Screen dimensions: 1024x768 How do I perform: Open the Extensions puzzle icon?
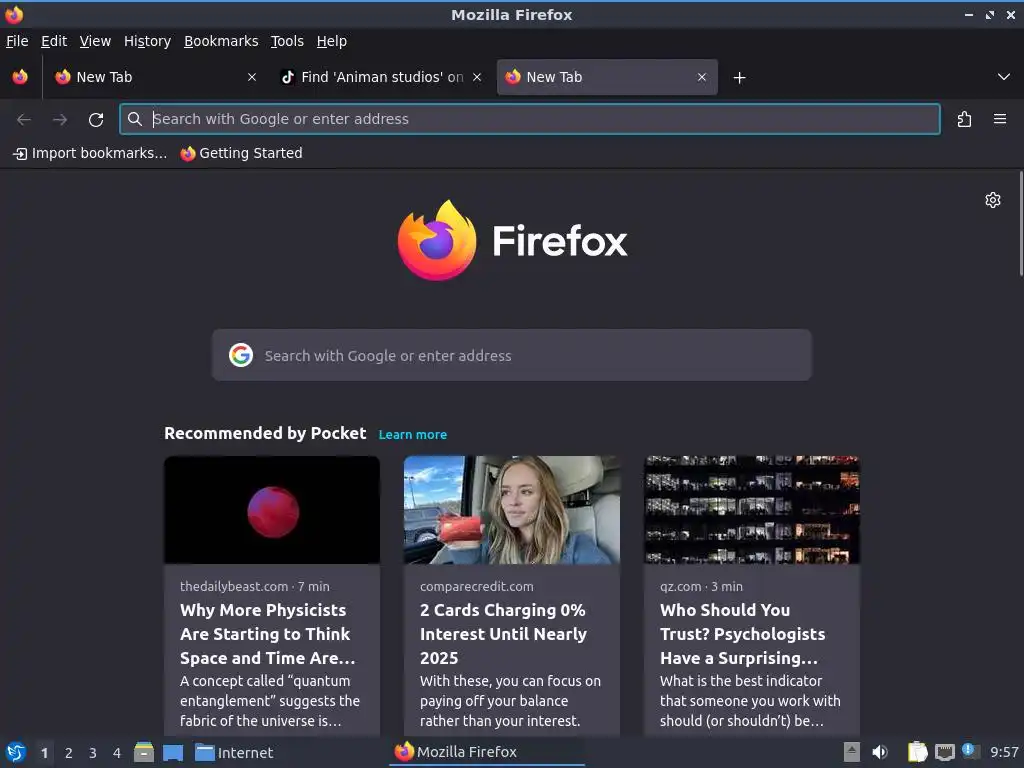(964, 119)
